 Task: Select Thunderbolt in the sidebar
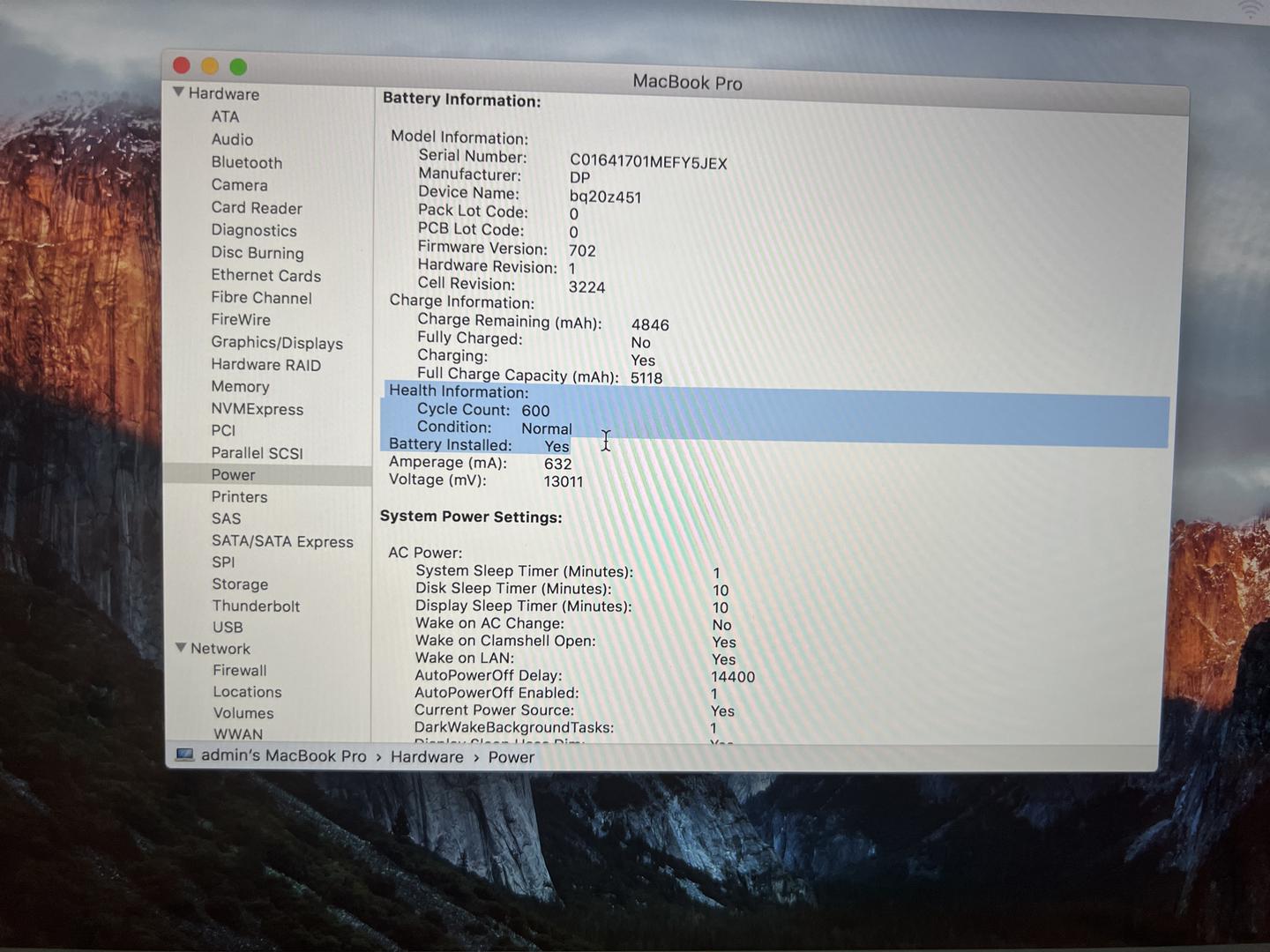(256, 606)
